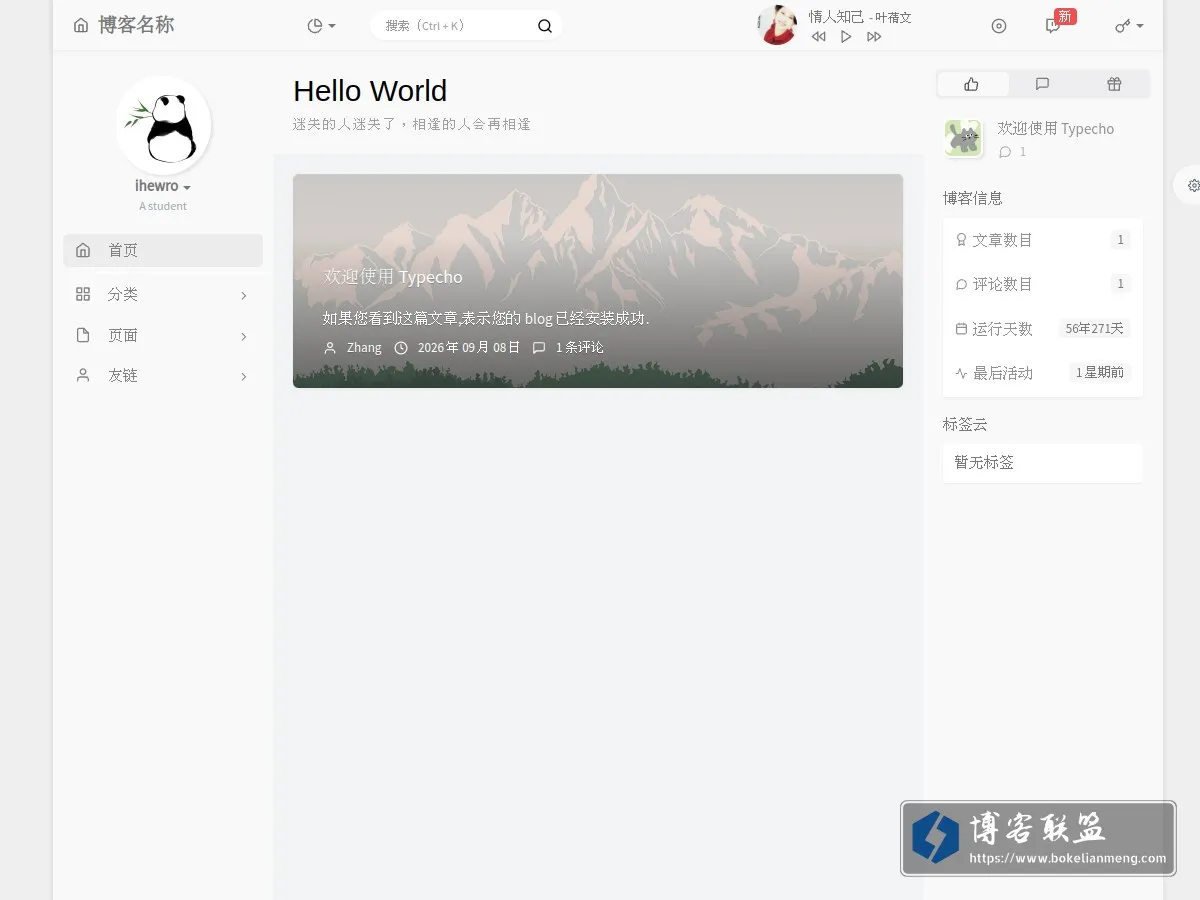Open sidebar 欢迎使用 Typecho popular post

click(x=1055, y=129)
